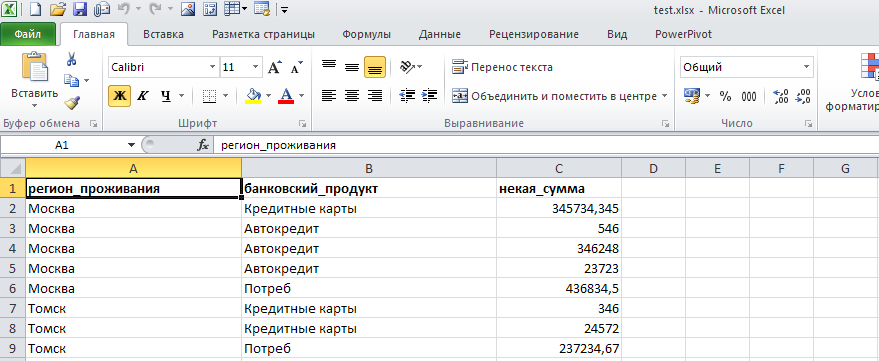Increase font size with the larger A icon
This screenshot has height=361, width=879.
tap(274, 67)
